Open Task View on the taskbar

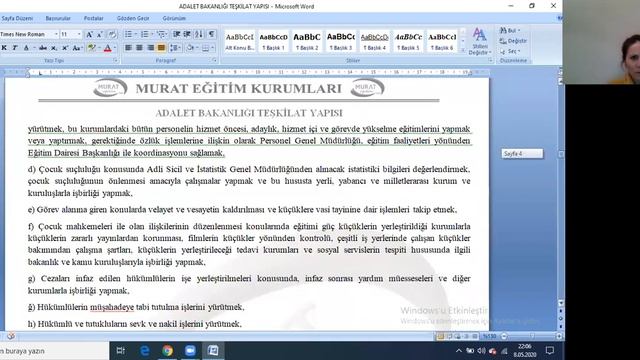[x=121, y=351]
